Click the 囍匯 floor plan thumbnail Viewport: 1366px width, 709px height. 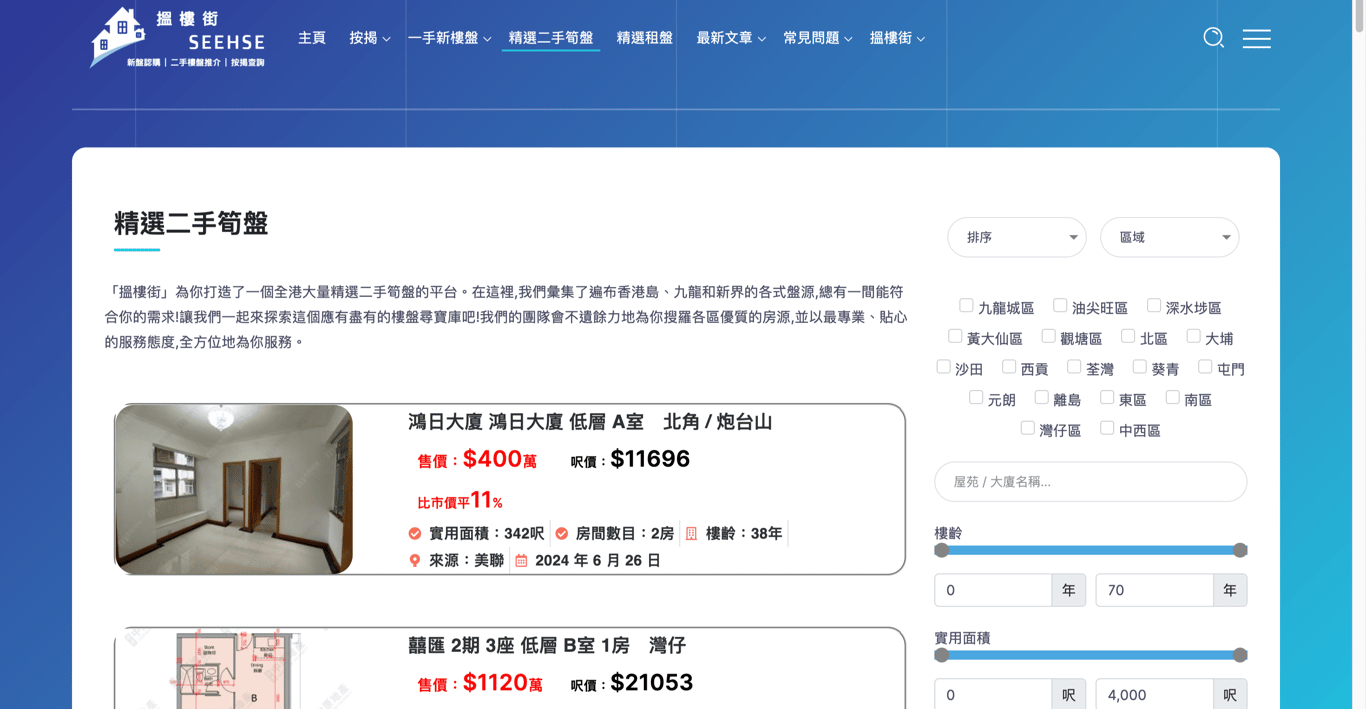coord(234,669)
